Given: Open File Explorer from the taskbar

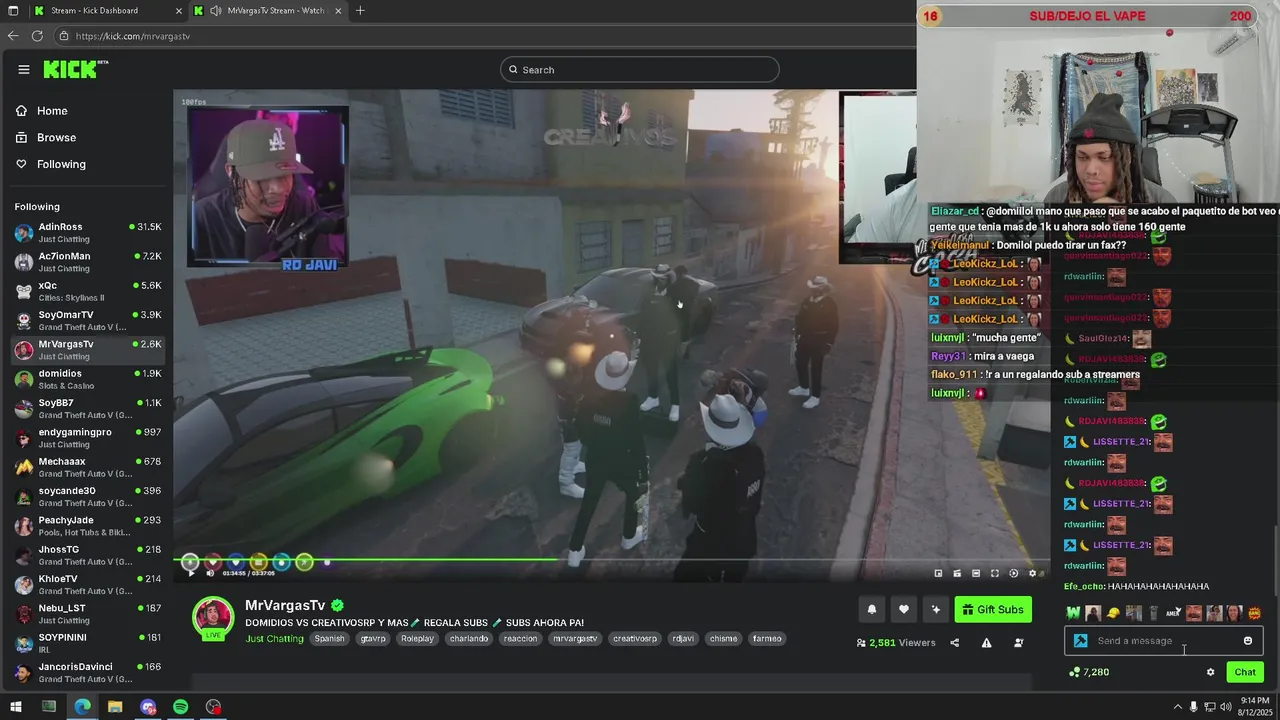Looking at the screenshot, I should click(115, 707).
